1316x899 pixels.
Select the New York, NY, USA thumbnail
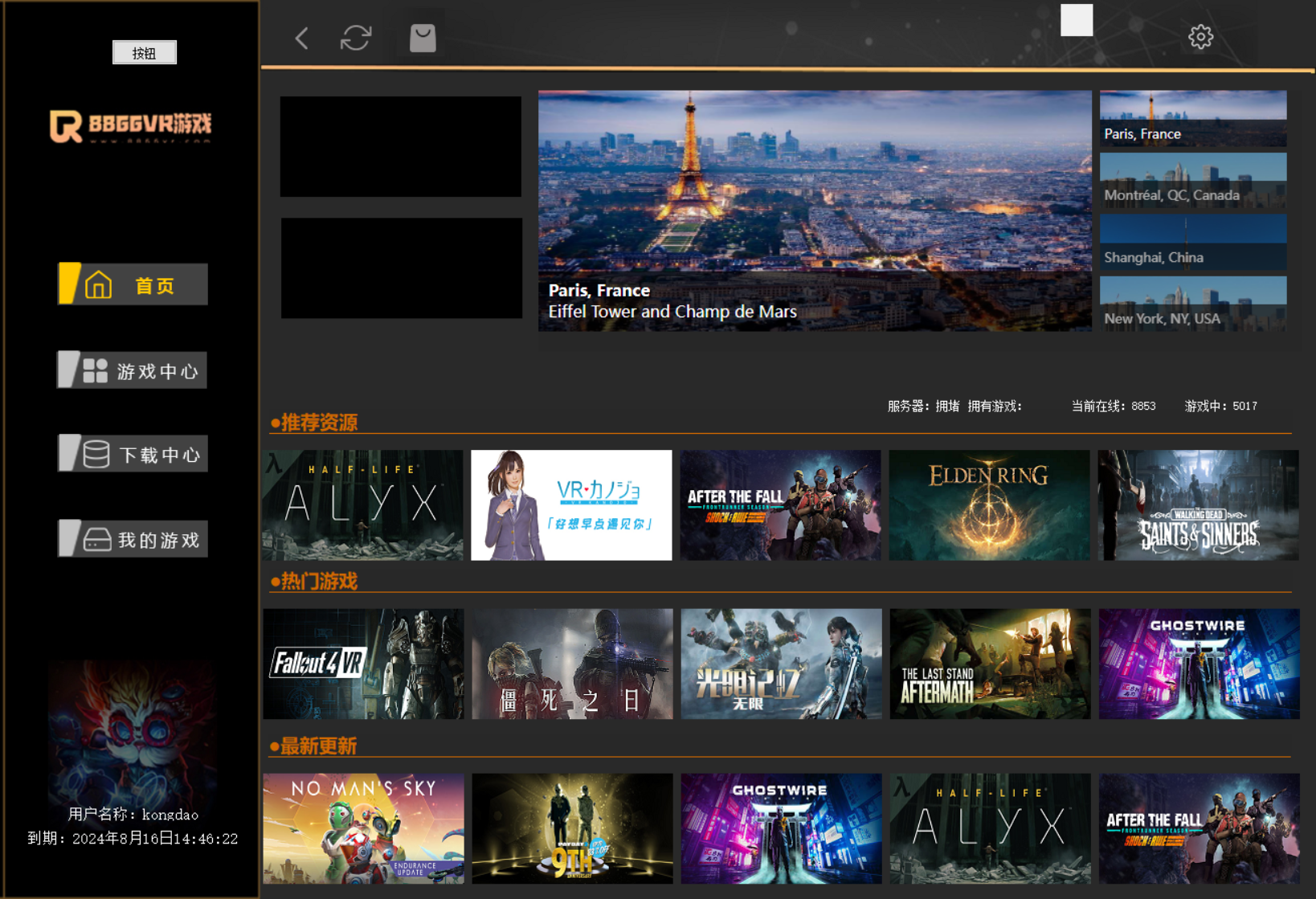(x=1193, y=304)
